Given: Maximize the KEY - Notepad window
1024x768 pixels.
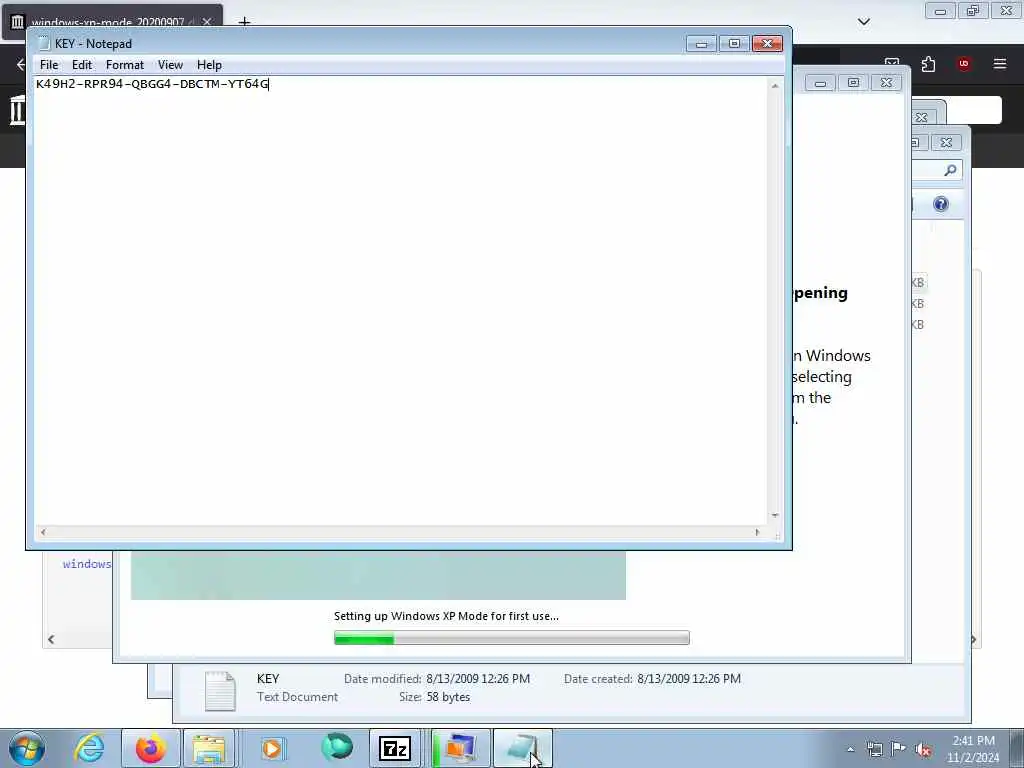Looking at the screenshot, I should [x=734, y=44].
